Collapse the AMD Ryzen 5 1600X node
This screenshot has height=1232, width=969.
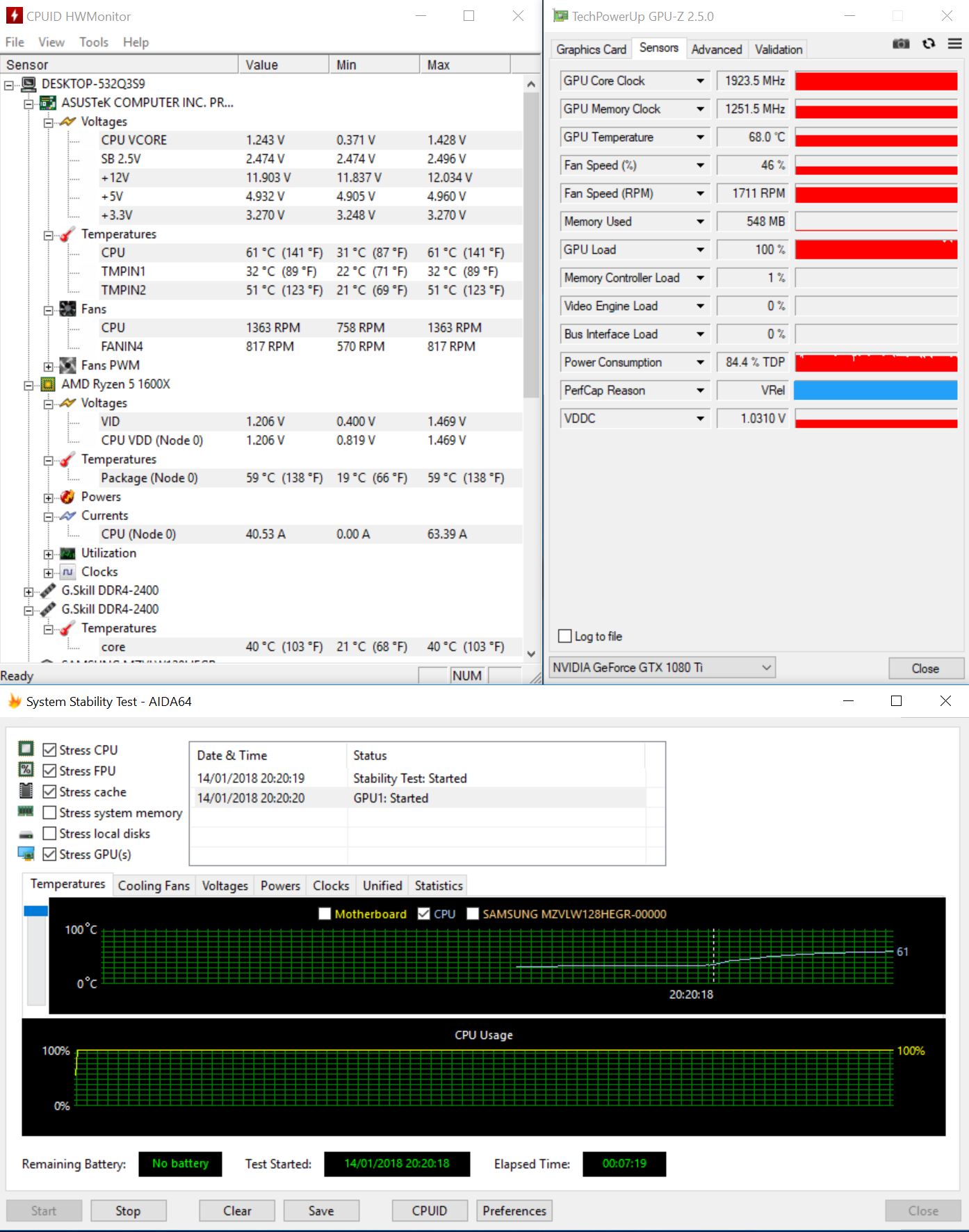pos(28,385)
